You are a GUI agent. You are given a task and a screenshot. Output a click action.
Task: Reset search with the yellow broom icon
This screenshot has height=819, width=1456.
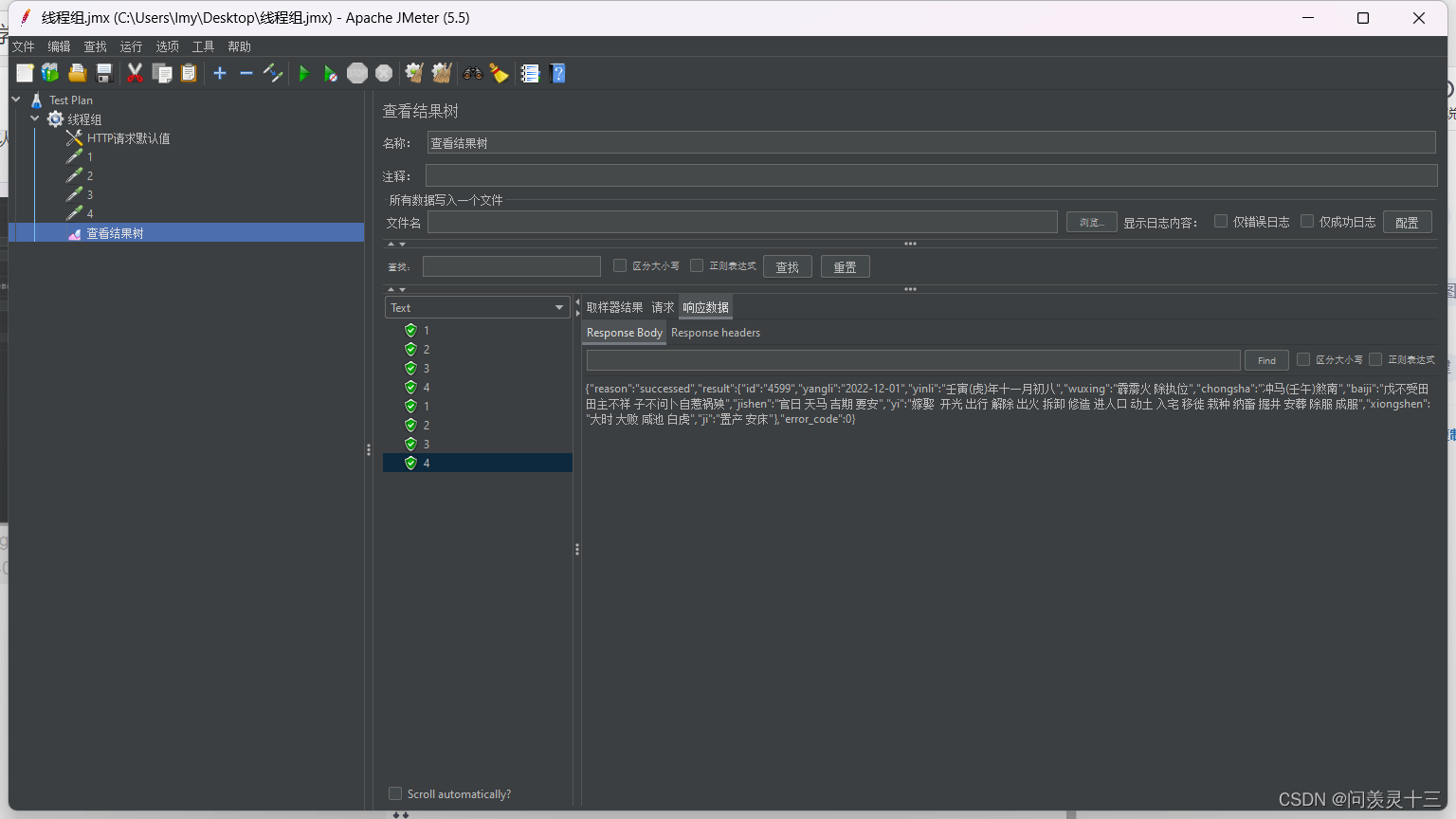click(499, 73)
